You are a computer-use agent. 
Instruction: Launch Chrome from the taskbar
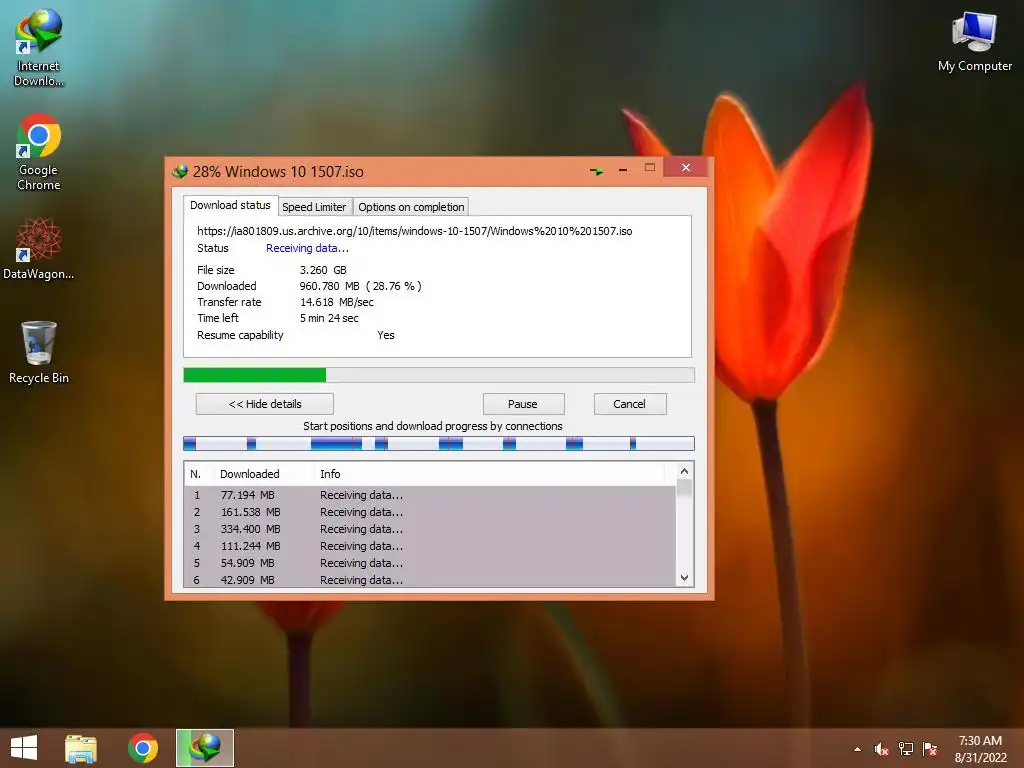click(x=142, y=748)
